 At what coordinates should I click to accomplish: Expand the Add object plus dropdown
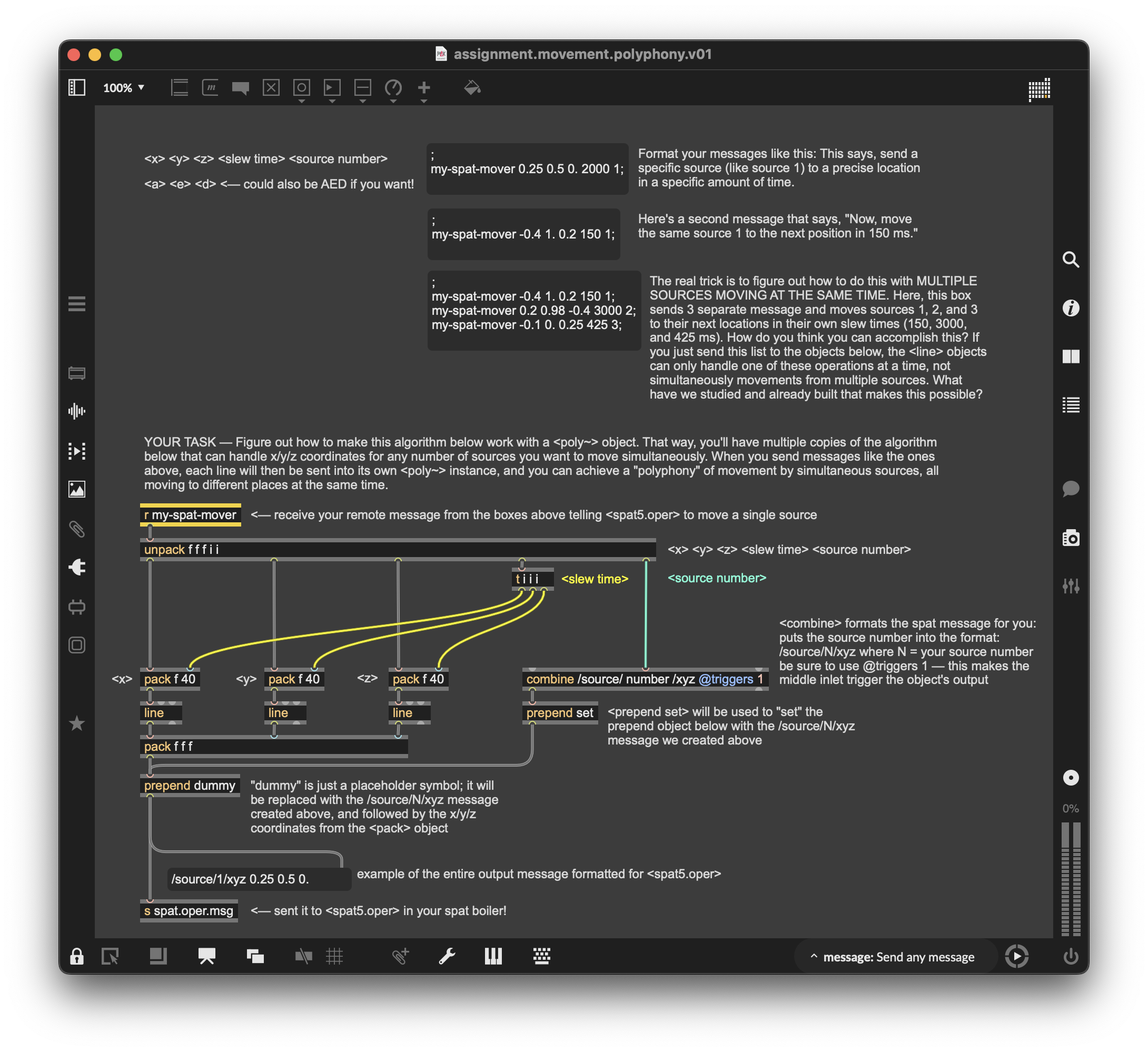pos(424,101)
